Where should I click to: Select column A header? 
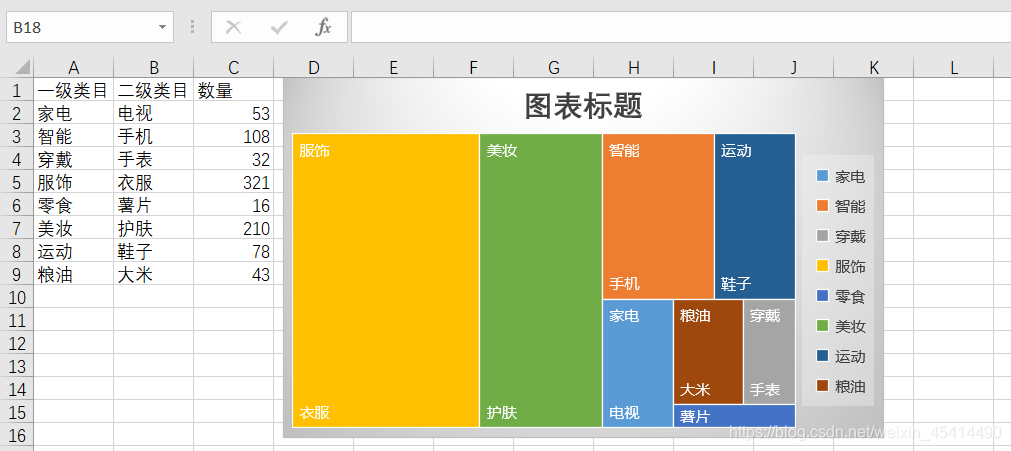pyautogui.click(x=74, y=67)
